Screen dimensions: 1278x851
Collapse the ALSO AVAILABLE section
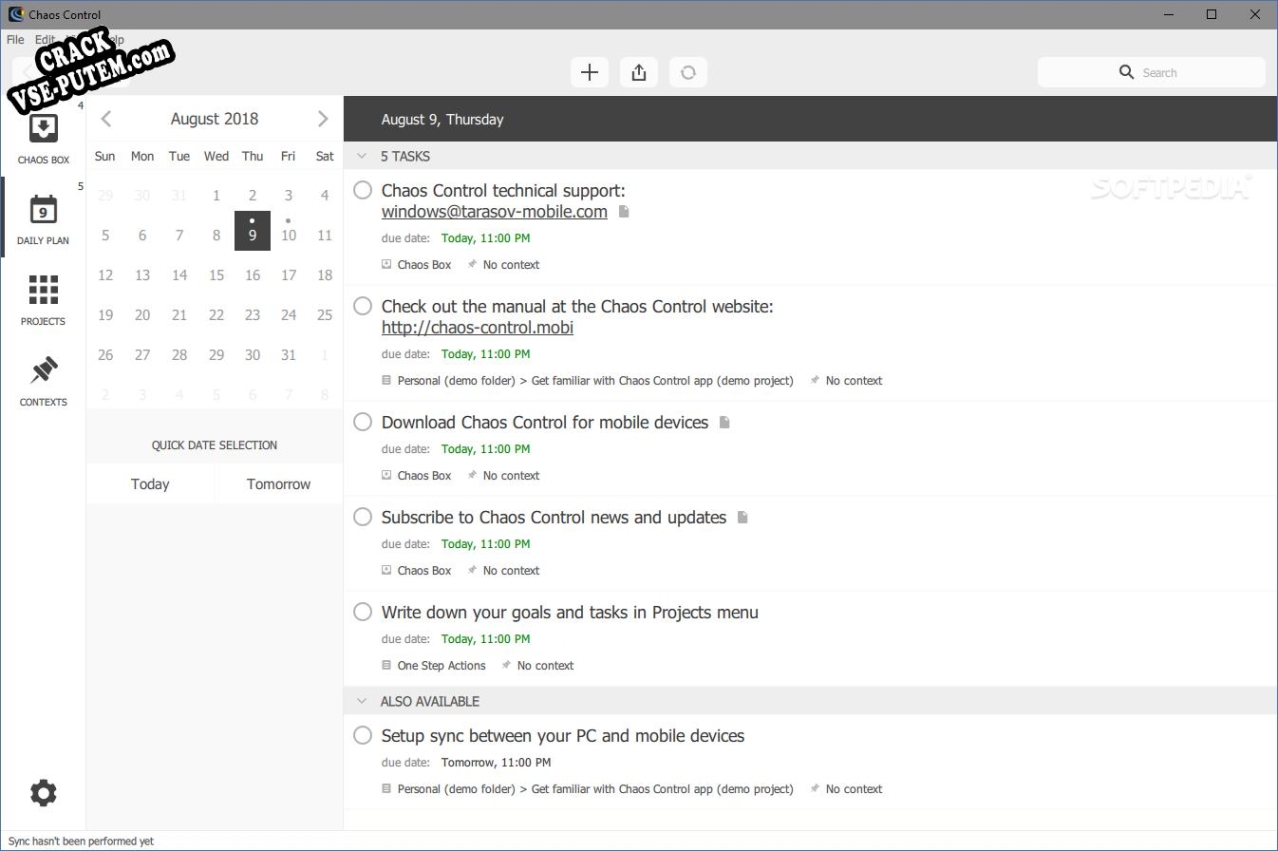coord(361,701)
